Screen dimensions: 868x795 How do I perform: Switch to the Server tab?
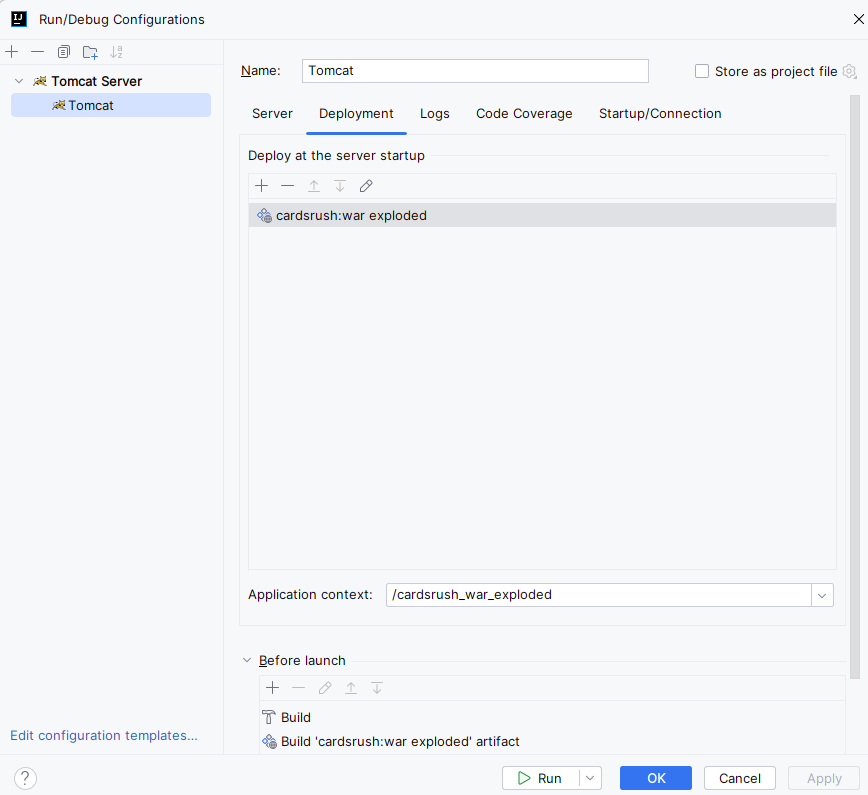coord(272,113)
